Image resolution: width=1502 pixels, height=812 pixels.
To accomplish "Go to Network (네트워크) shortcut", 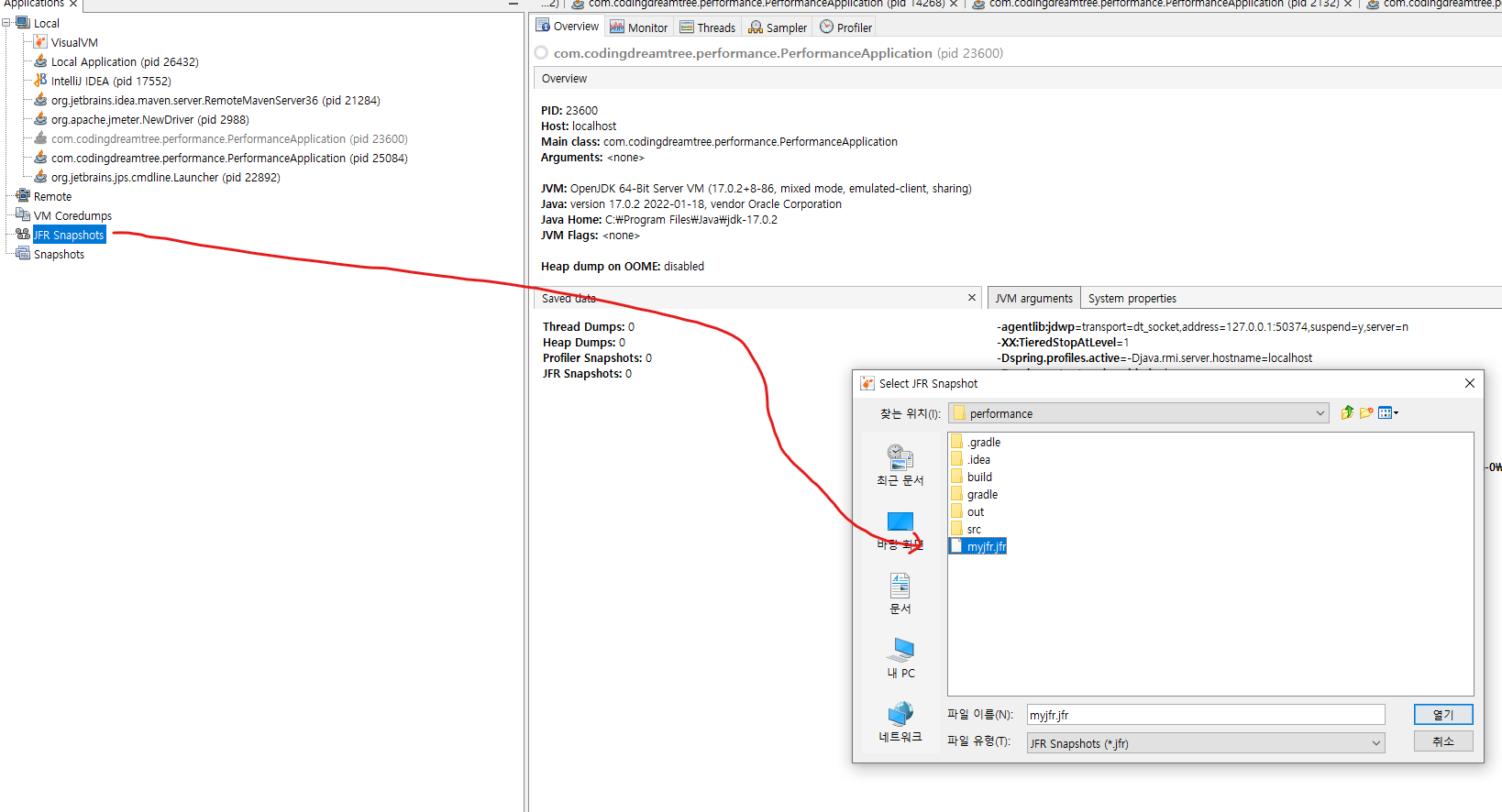I will 900,722.
